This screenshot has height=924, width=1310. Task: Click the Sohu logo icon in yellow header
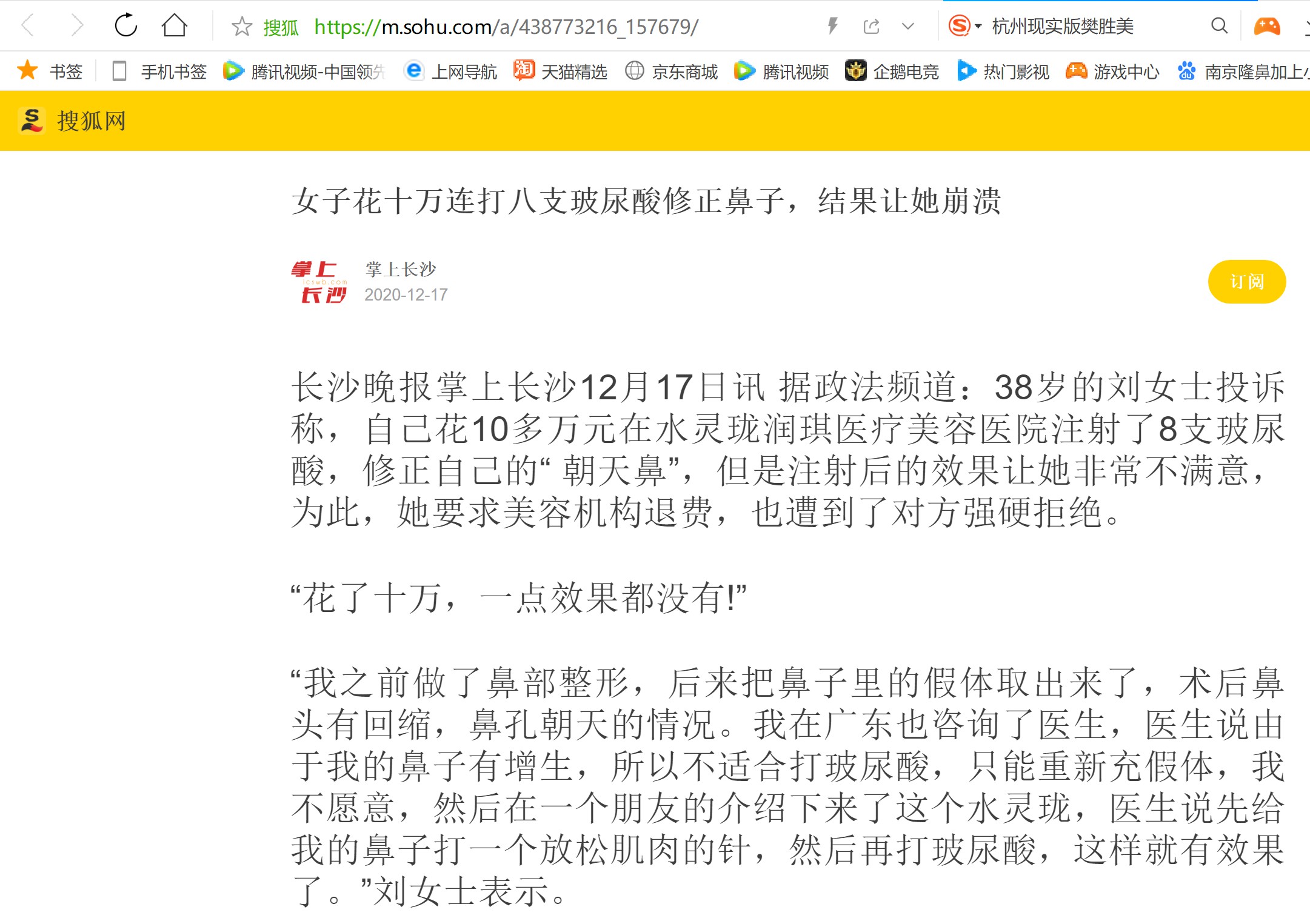click(x=32, y=120)
